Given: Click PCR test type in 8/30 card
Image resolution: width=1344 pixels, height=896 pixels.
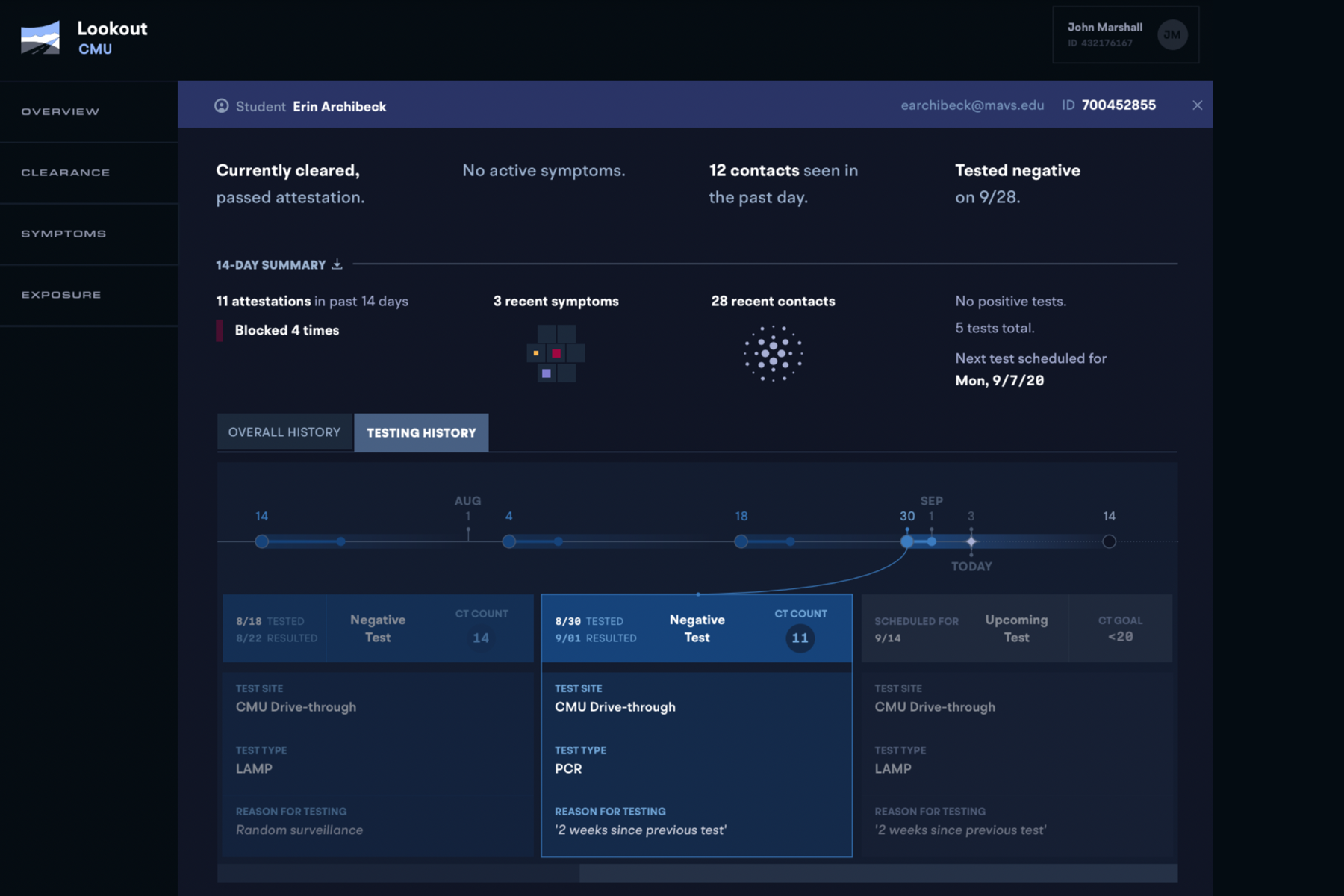Looking at the screenshot, I should 568,768.
